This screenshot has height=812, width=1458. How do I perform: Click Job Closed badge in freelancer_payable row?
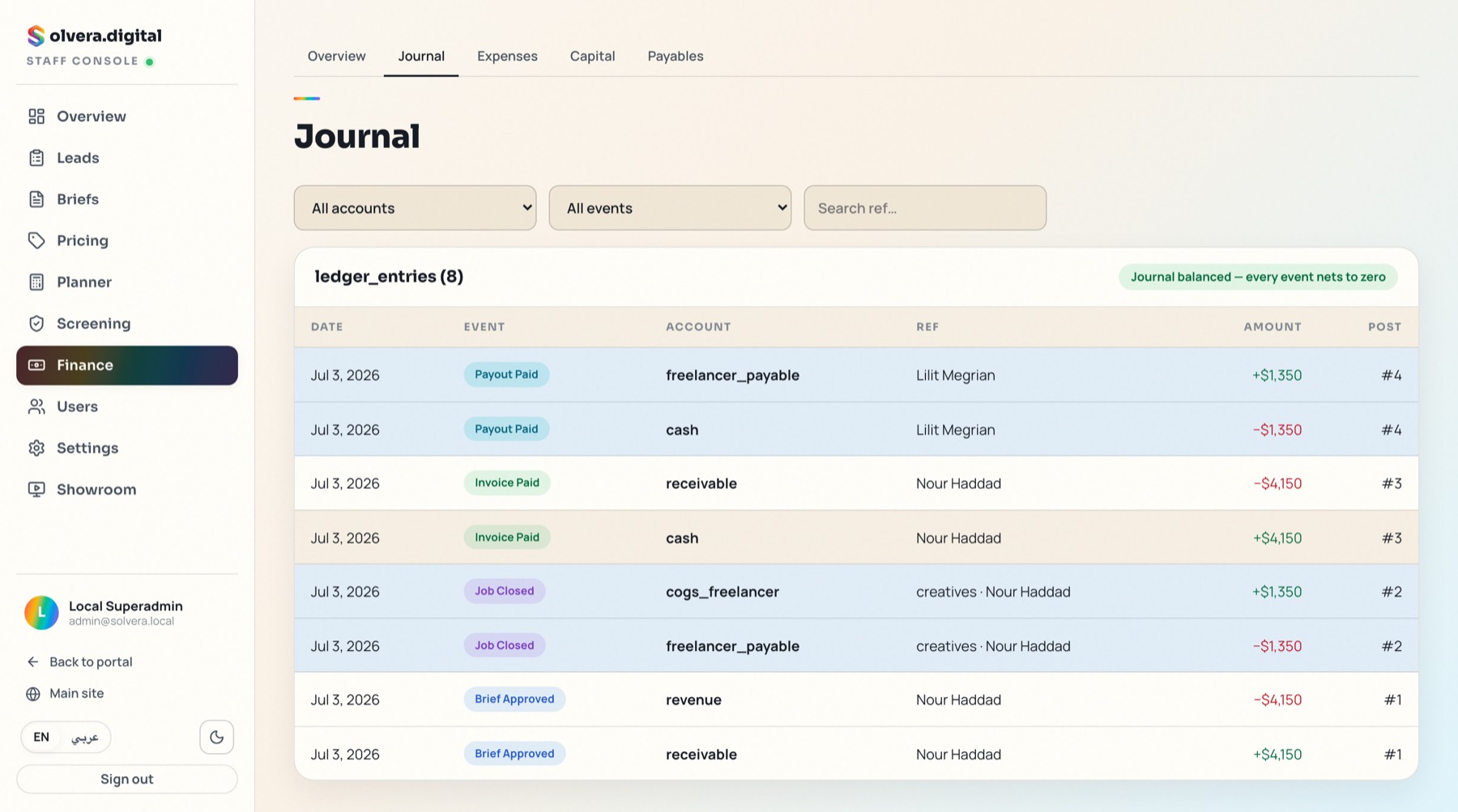click(x=505, y=645)
